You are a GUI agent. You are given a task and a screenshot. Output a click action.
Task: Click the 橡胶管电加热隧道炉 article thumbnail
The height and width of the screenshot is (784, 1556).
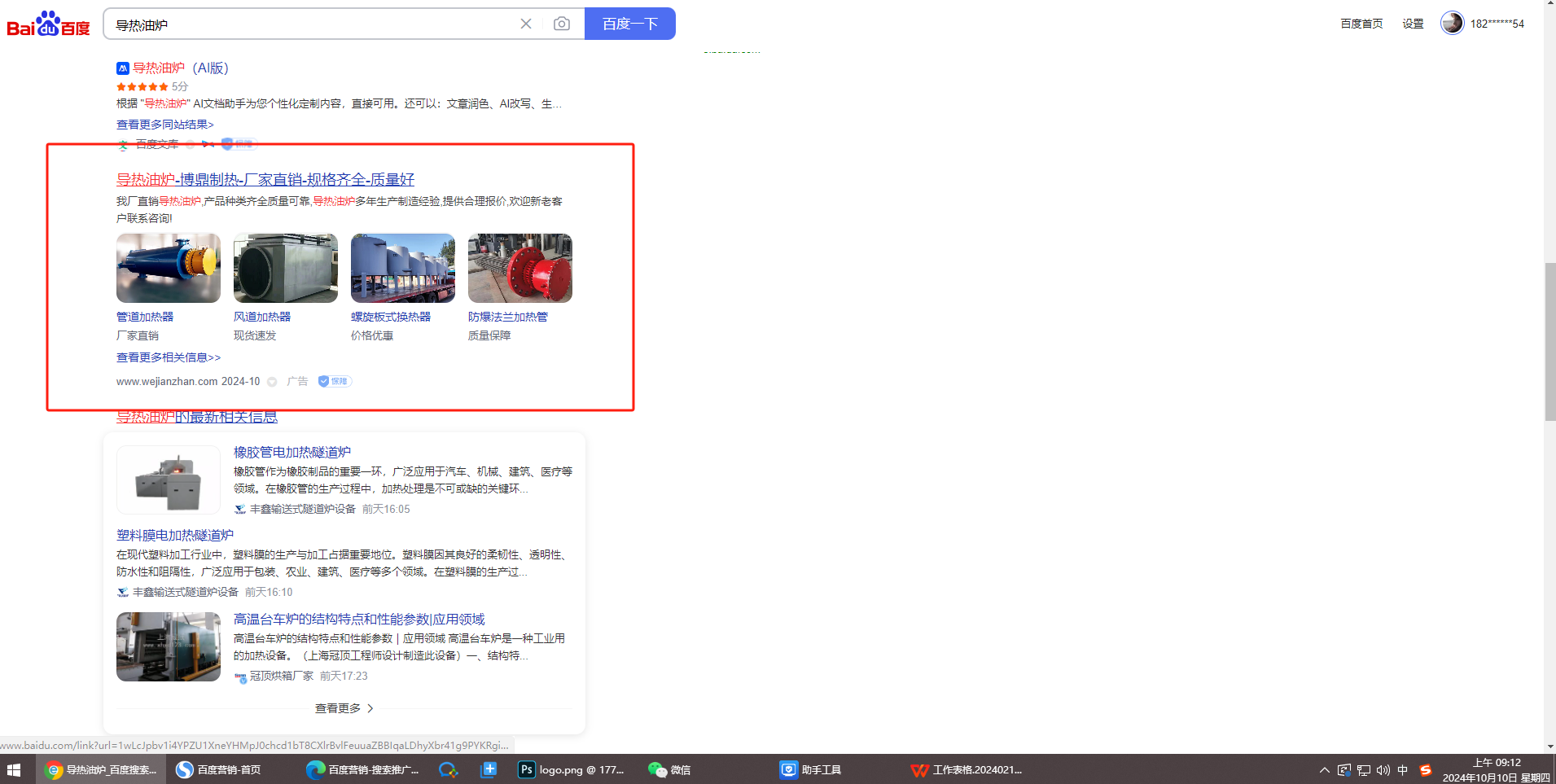(x=169, y=480)
